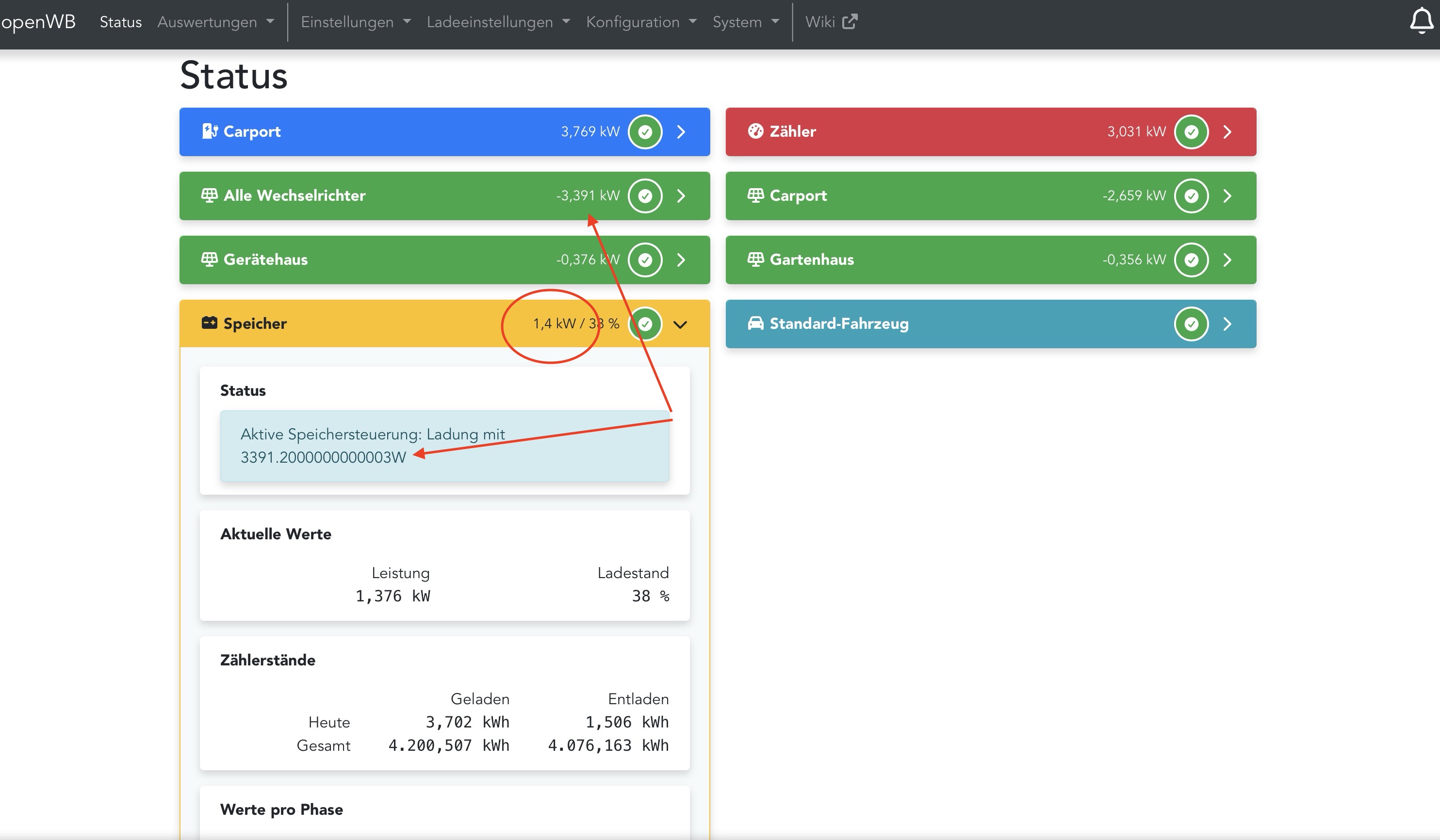This screenshot has width=1440, height=840.
Task: Click the battery icon on Speicher card
Action: [209, 323]
